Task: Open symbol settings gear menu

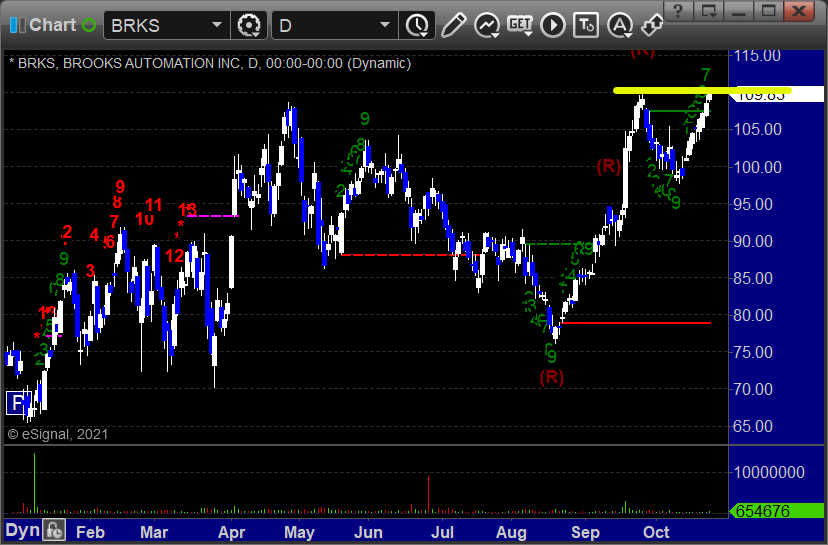Action: tap(249, 25)
